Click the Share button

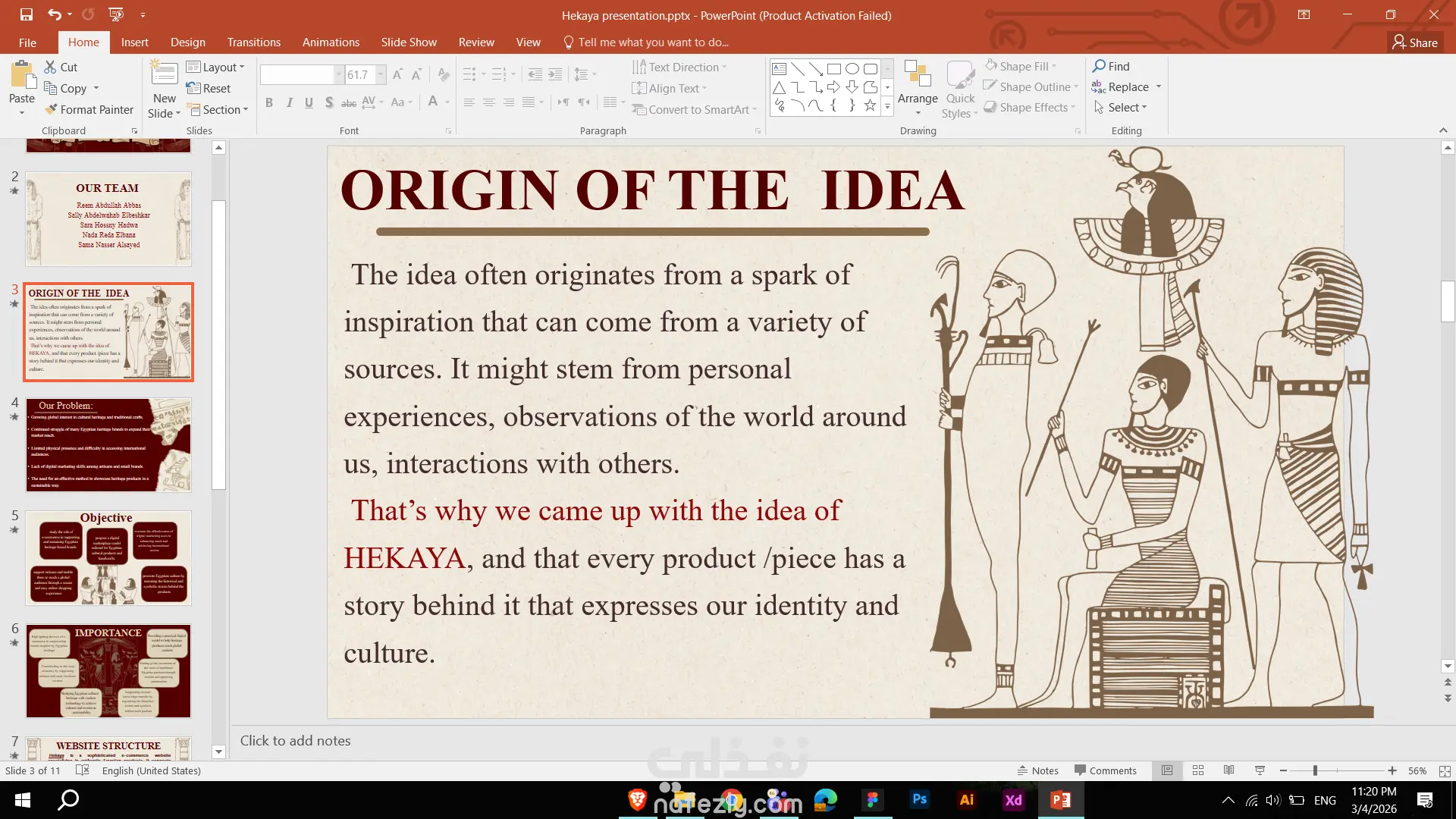pyautogui.click(x=1414, y=42)
